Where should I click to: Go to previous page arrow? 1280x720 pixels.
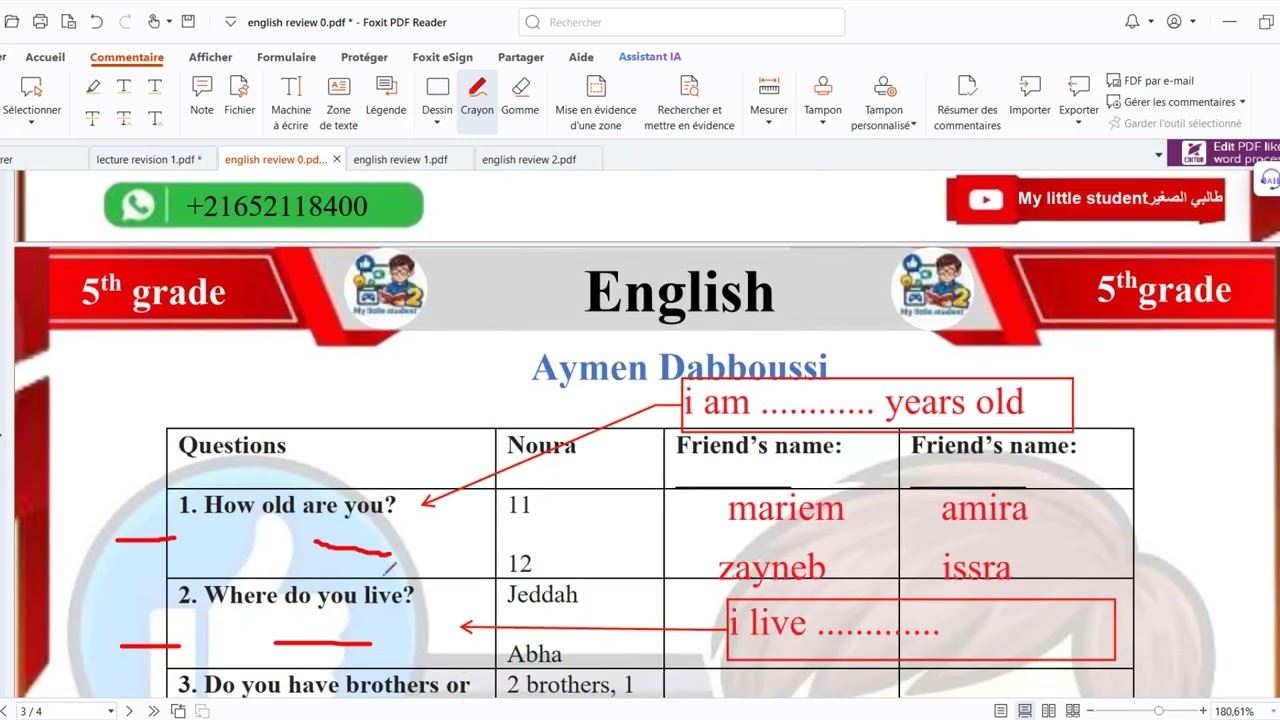(6, 711)
